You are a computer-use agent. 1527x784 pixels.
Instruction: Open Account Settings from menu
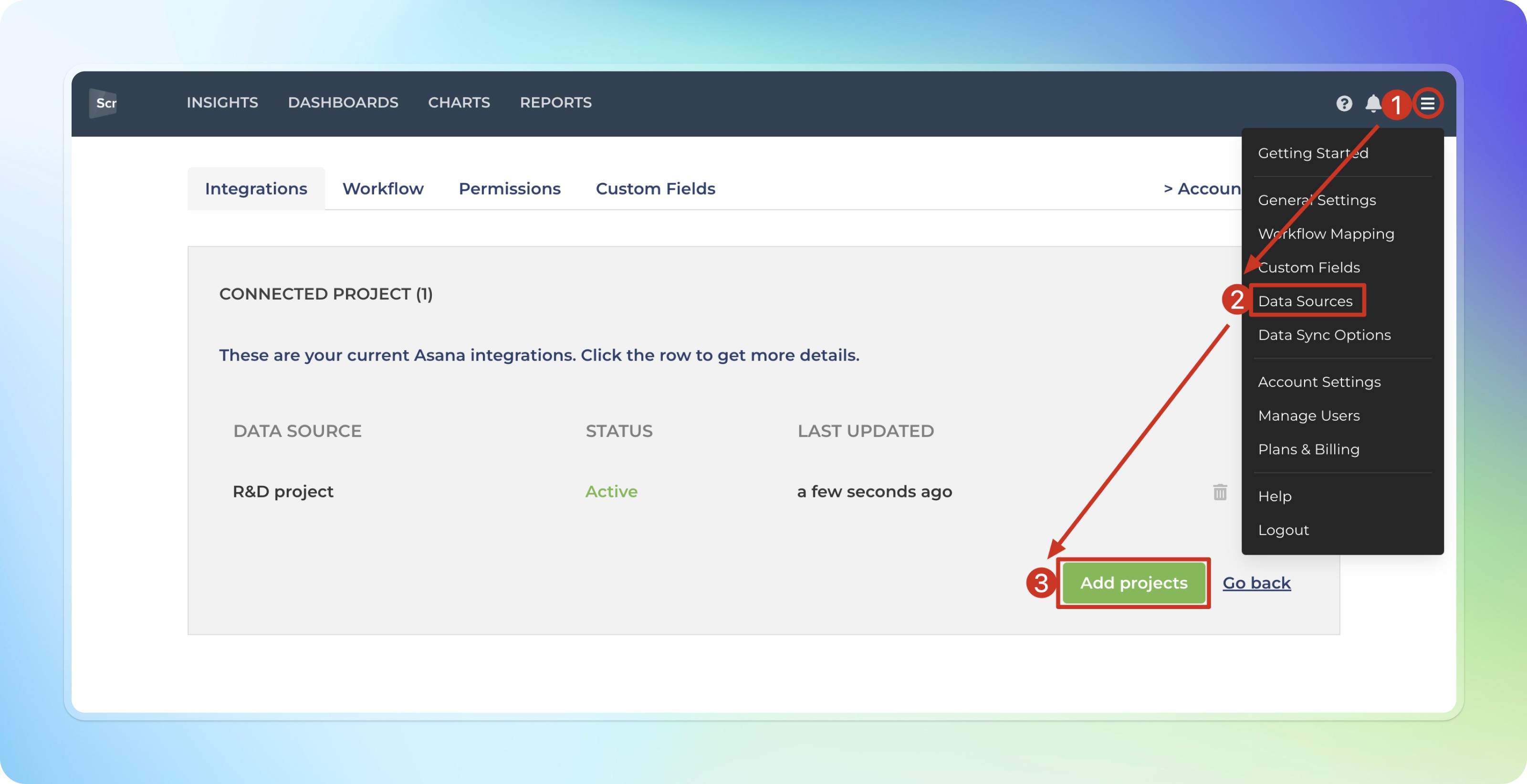1319,382
